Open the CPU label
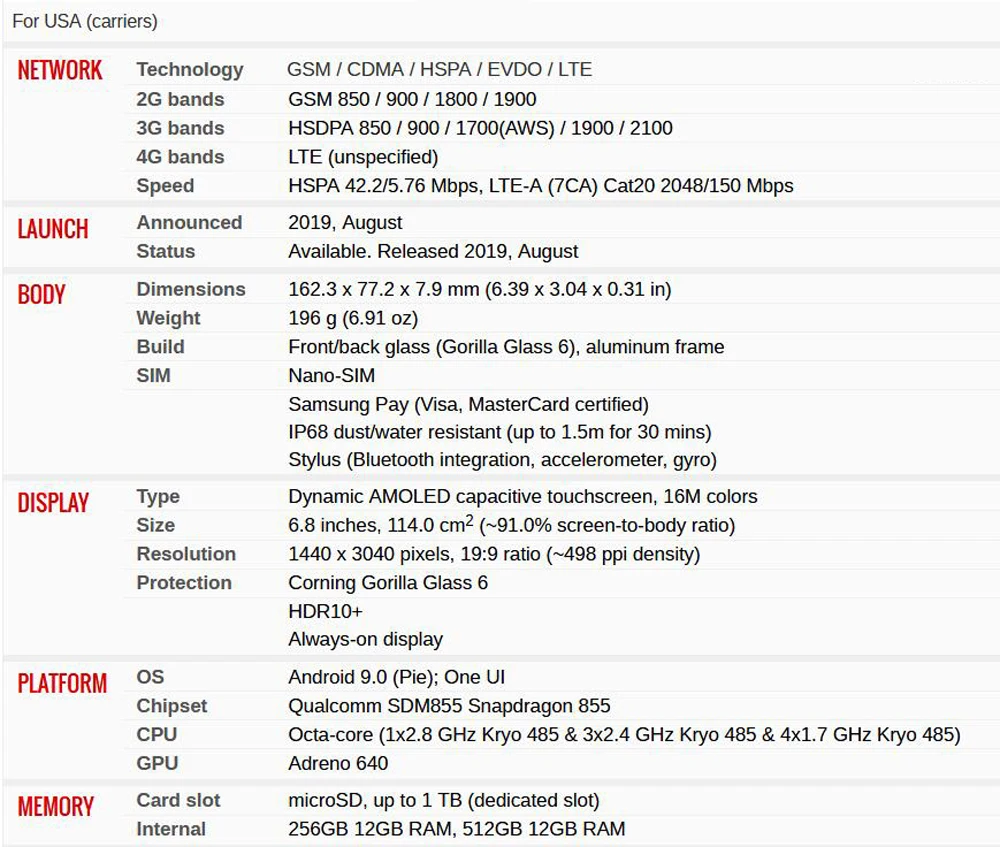The height and width of the screenshot is (847, 1000). tap(157, 735)
